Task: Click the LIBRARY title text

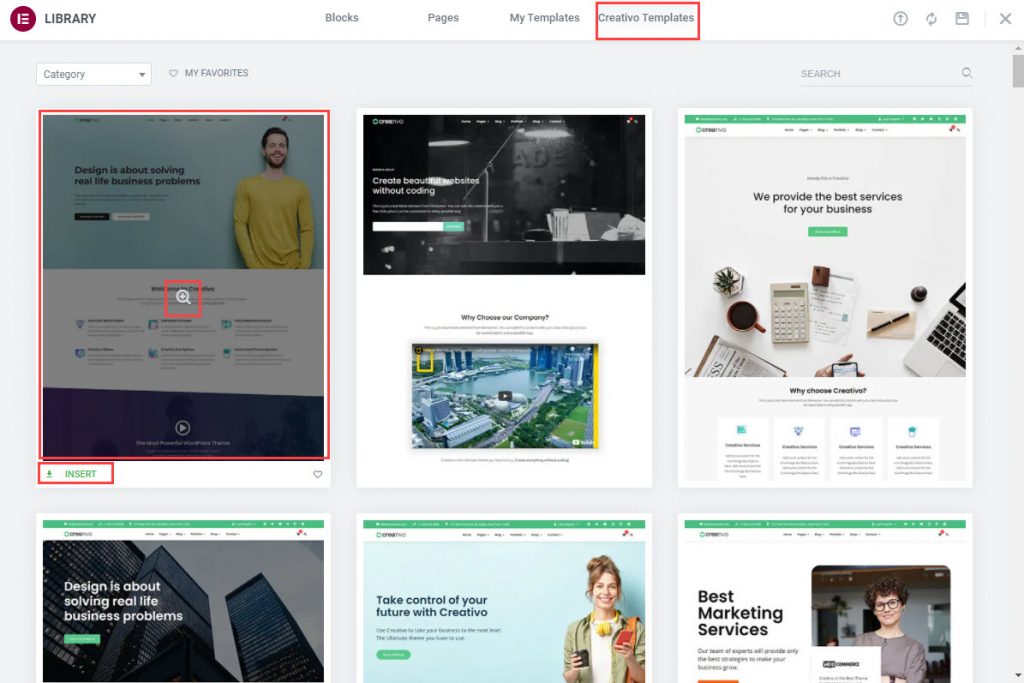Action: coord(70,18)
